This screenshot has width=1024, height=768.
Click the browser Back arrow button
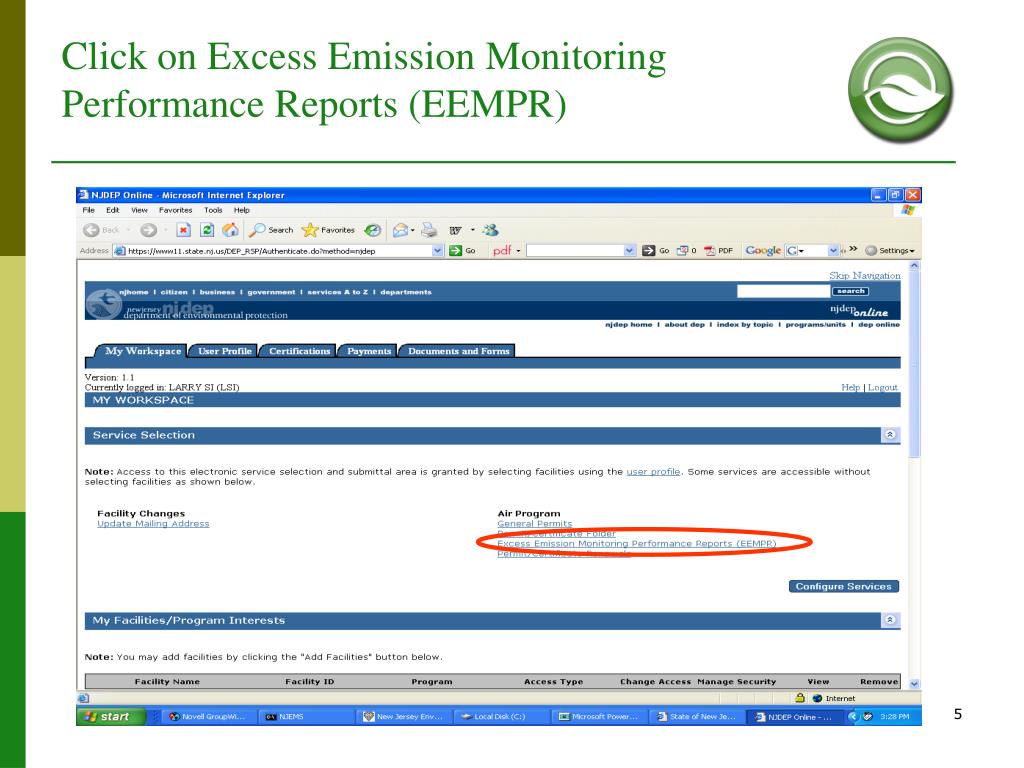tap(91, 230)
